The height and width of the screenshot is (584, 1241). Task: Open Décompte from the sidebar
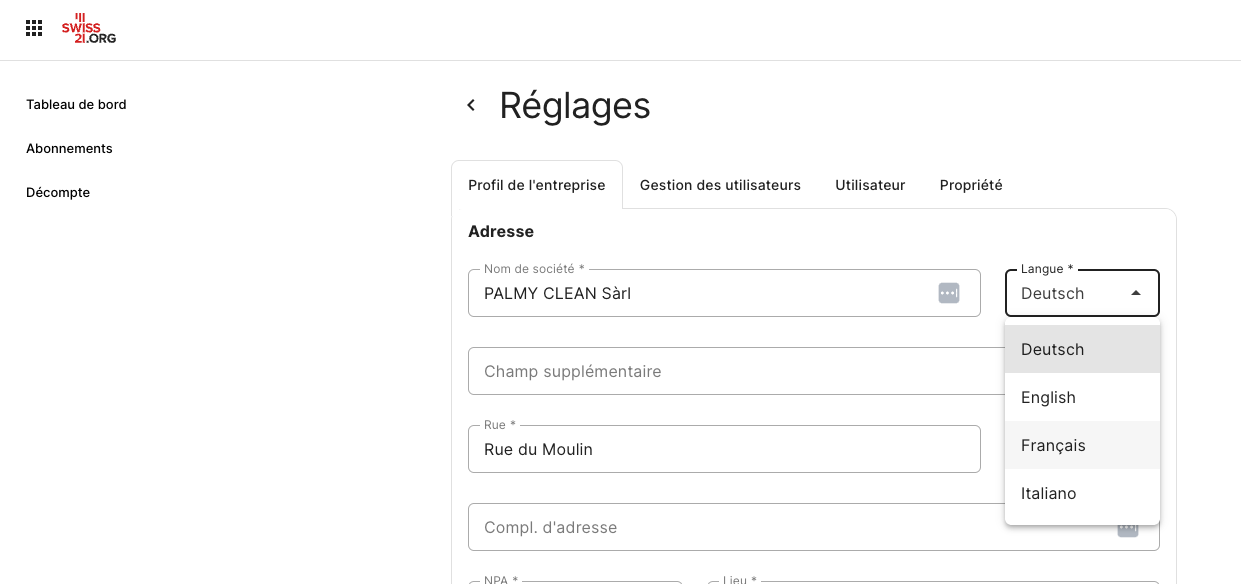[x=58, y=192]
